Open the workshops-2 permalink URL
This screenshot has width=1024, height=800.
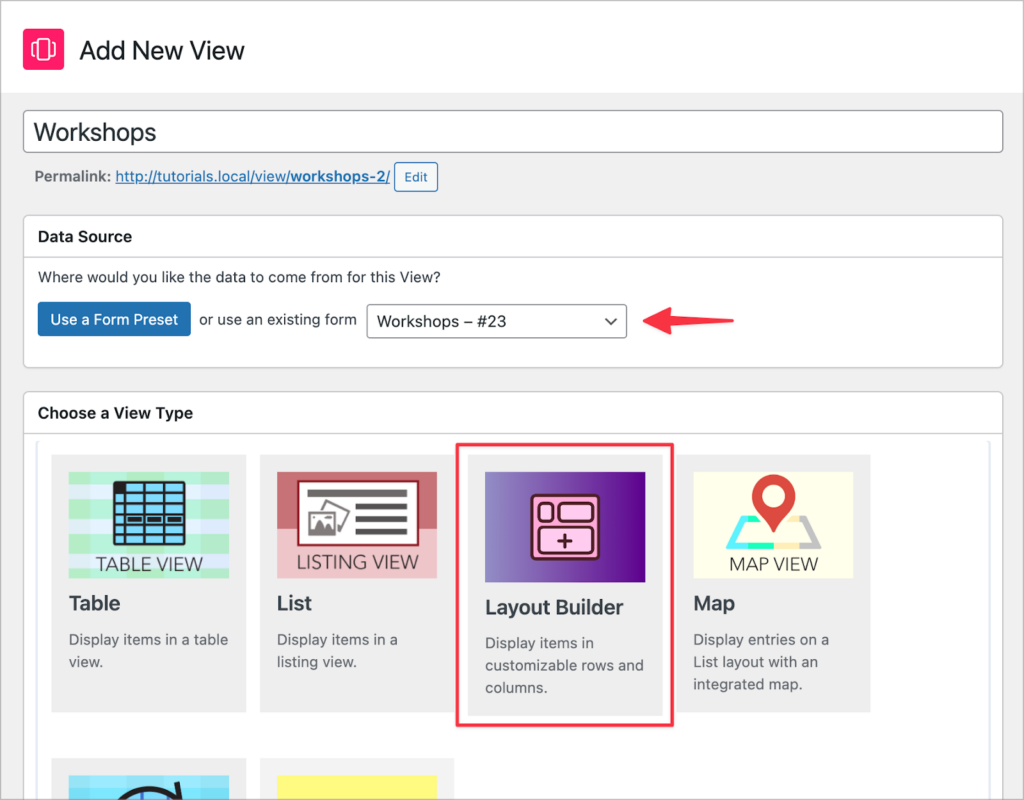tap(252, 177)
